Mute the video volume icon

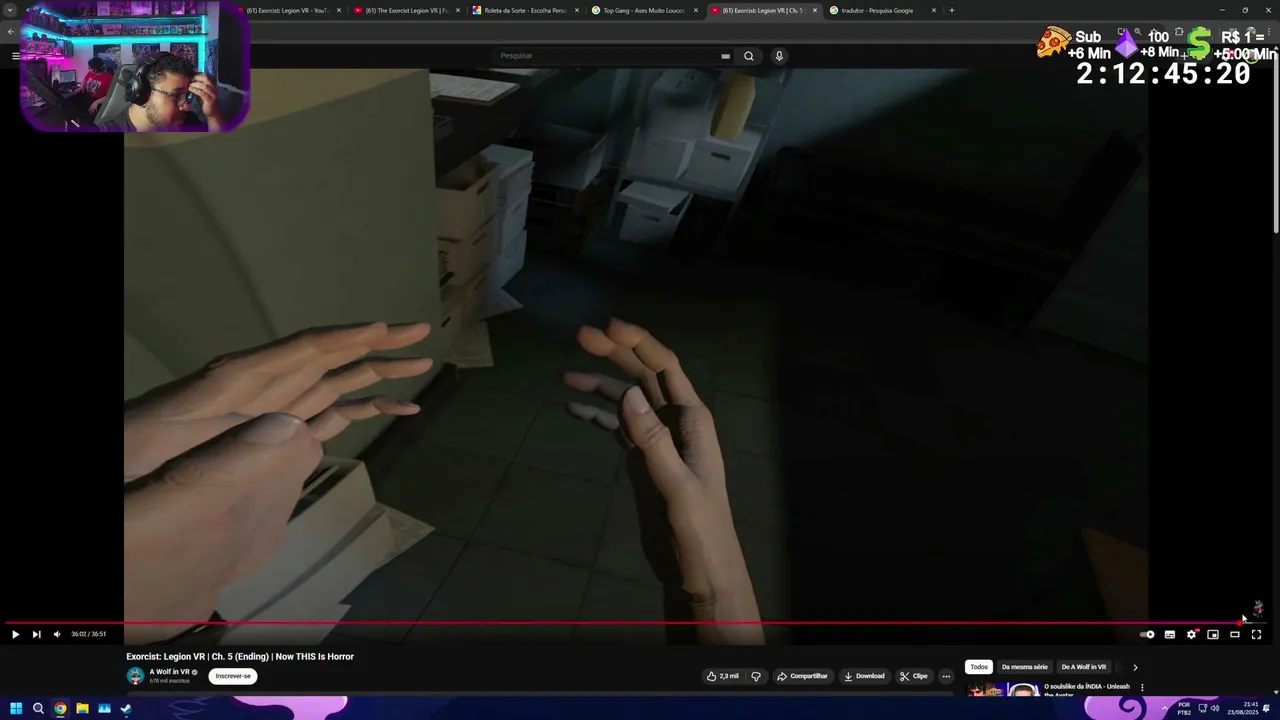(x=57, y=634)
